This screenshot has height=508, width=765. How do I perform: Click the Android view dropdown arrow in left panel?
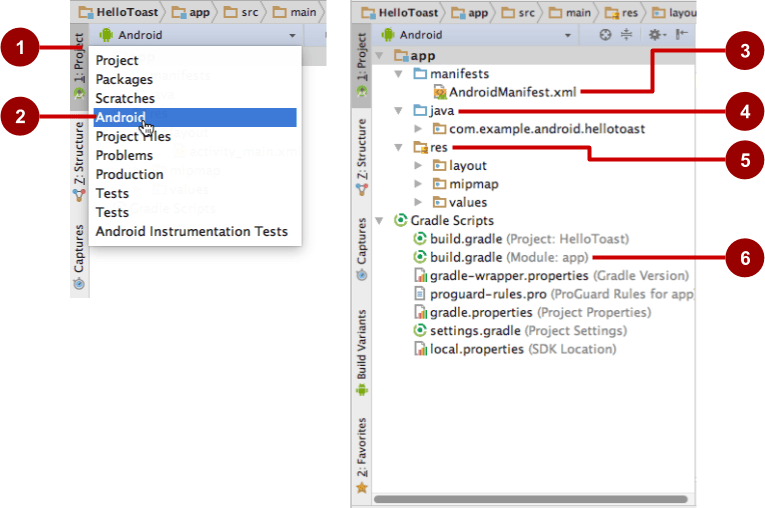tap(292, 35)
